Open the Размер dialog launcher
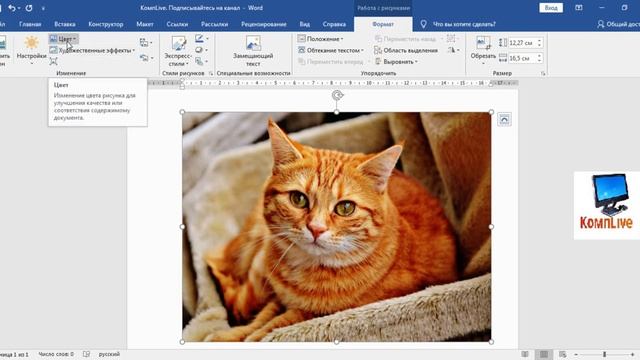 (x=543, y=73)
